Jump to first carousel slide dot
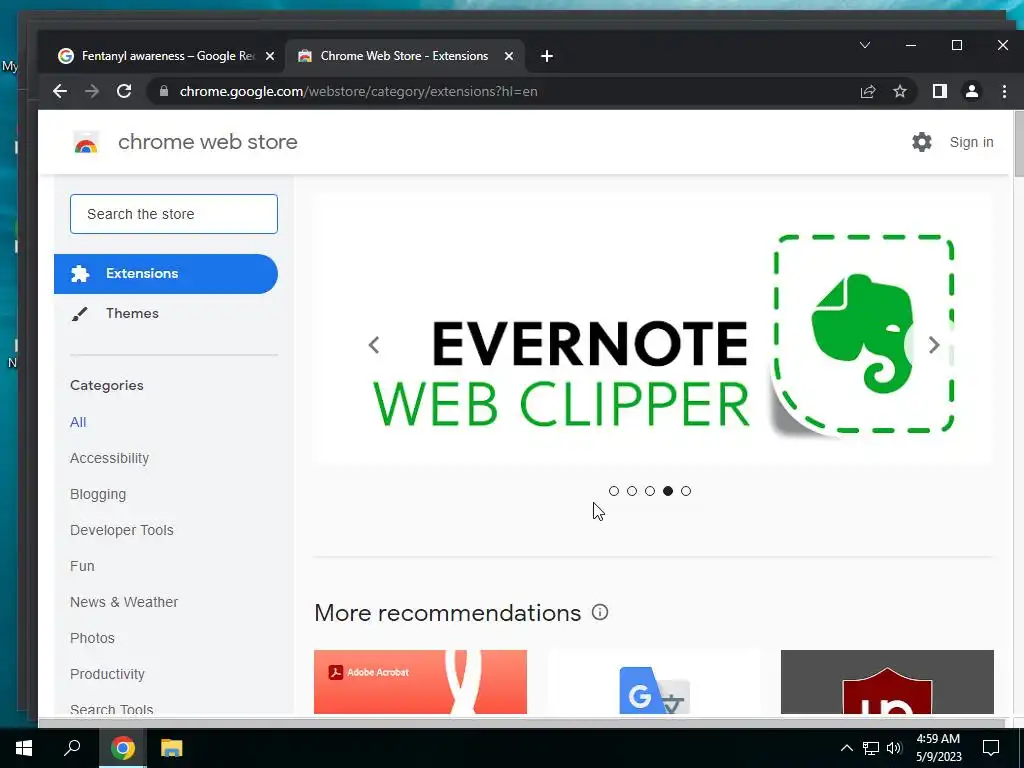 click(614, 491)
